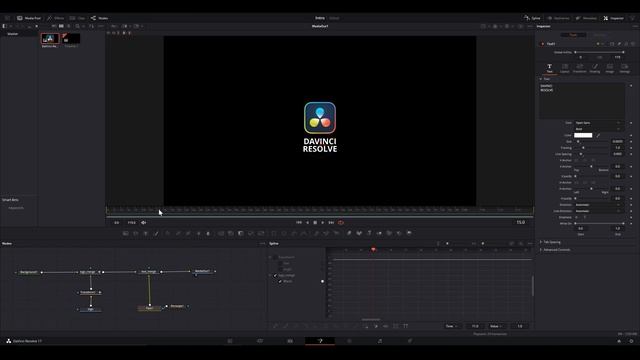
Task: Open the Settings tab of Text1
Action: (624, 68)
